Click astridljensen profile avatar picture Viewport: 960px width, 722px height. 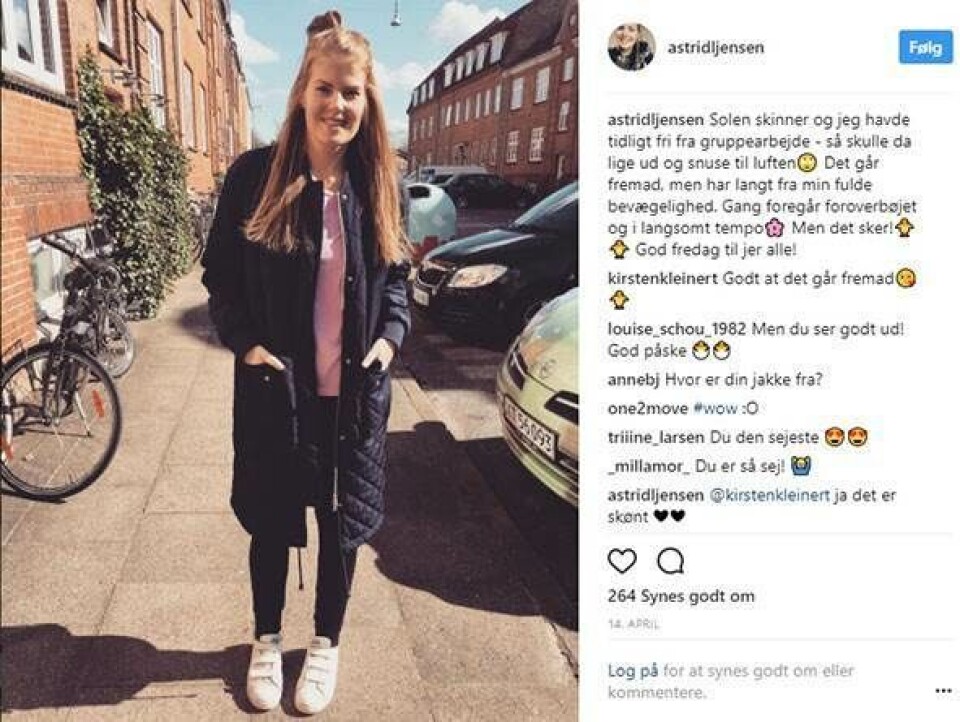coord(632,47)
